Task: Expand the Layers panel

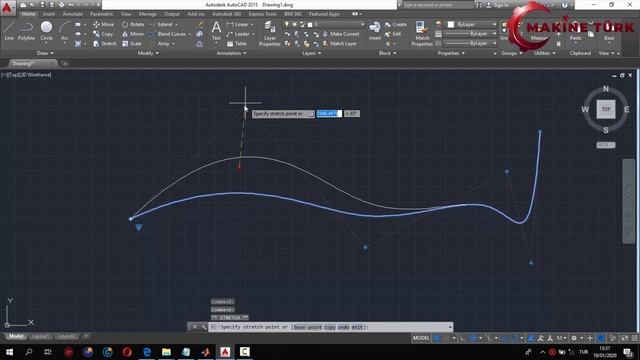Action: pyautogui.click(x=311, y=53)
